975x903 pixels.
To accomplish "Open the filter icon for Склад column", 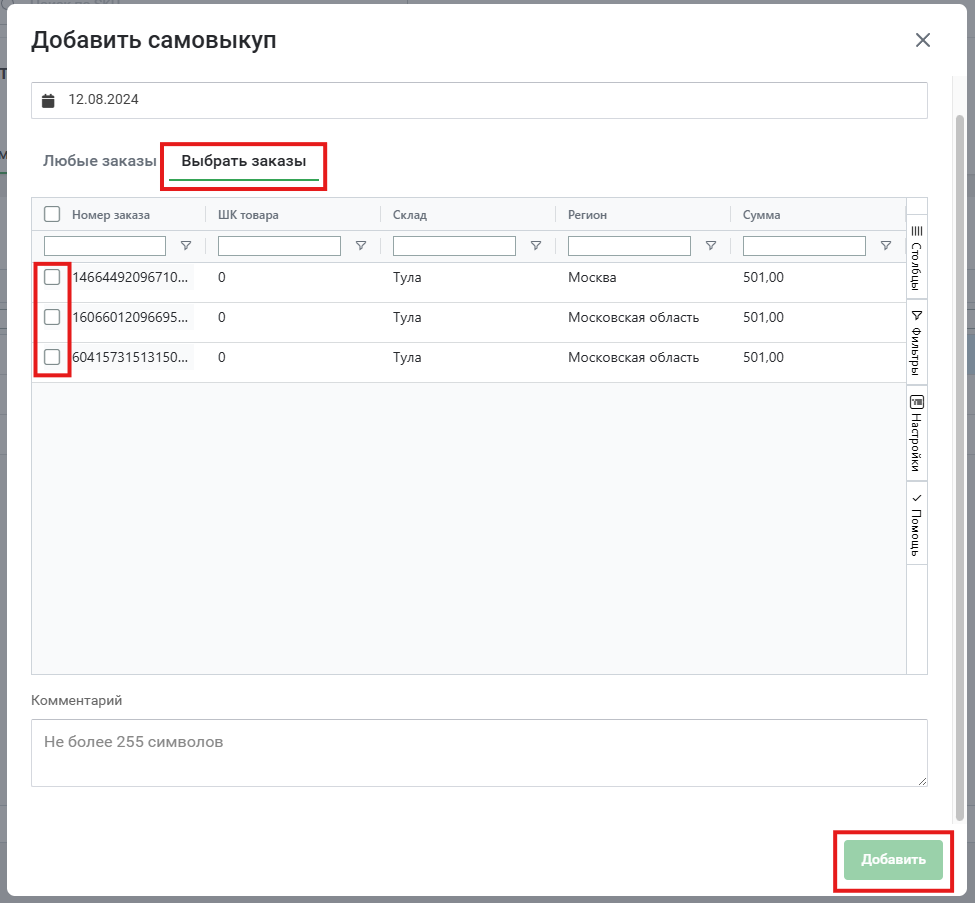I will coord(536,246).
